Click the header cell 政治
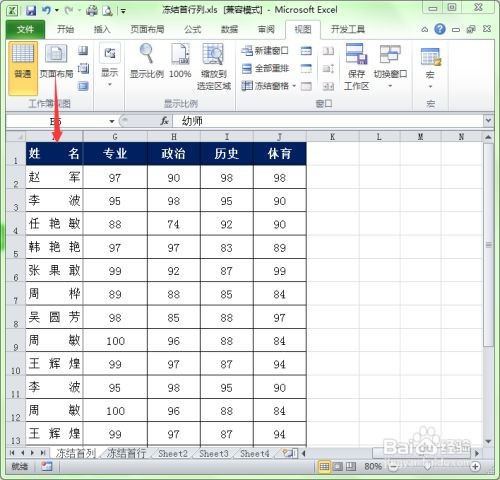500x480 pixels. 174,153
